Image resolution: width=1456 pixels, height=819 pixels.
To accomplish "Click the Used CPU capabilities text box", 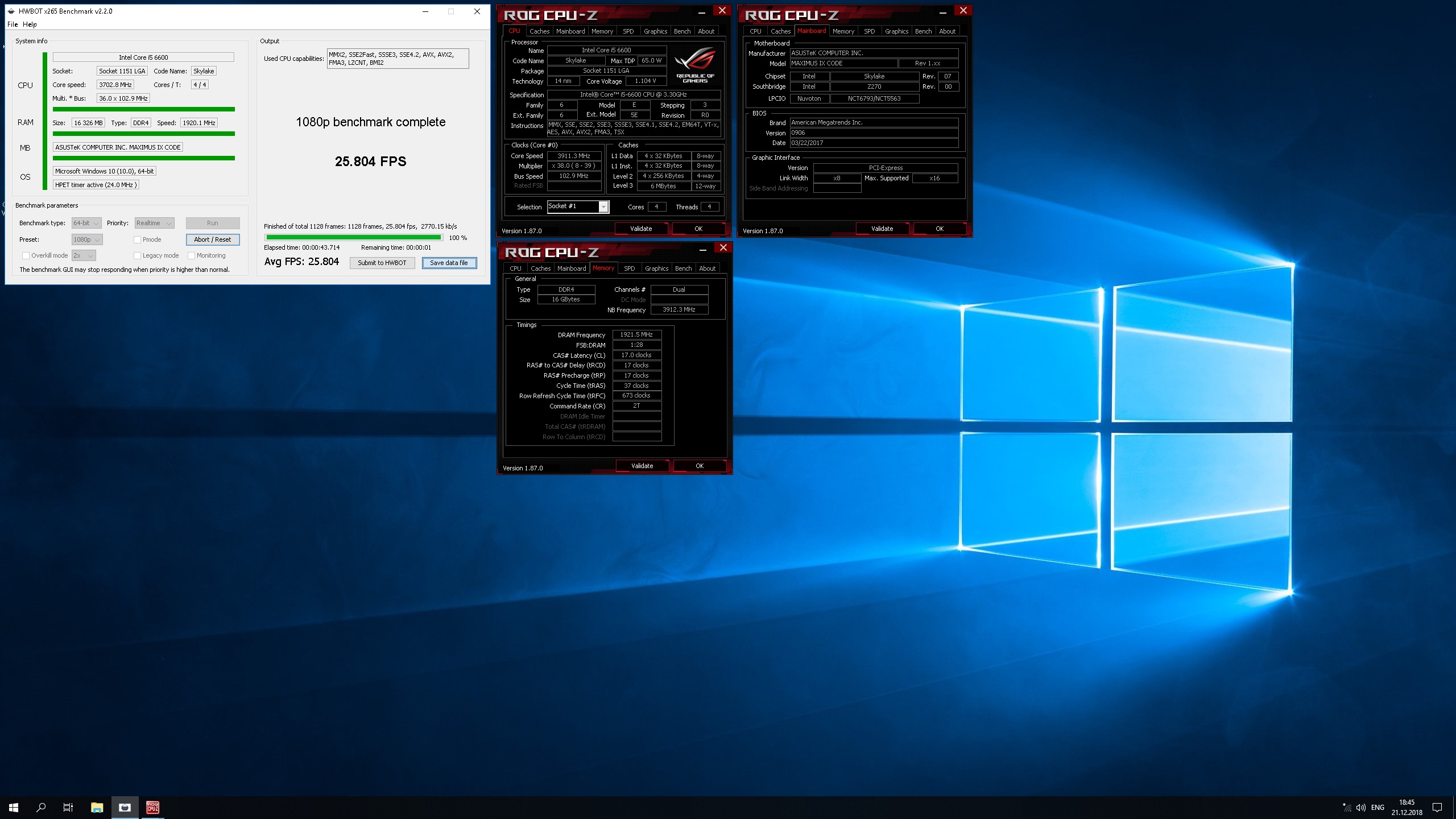I will click(x=398, y=59).
